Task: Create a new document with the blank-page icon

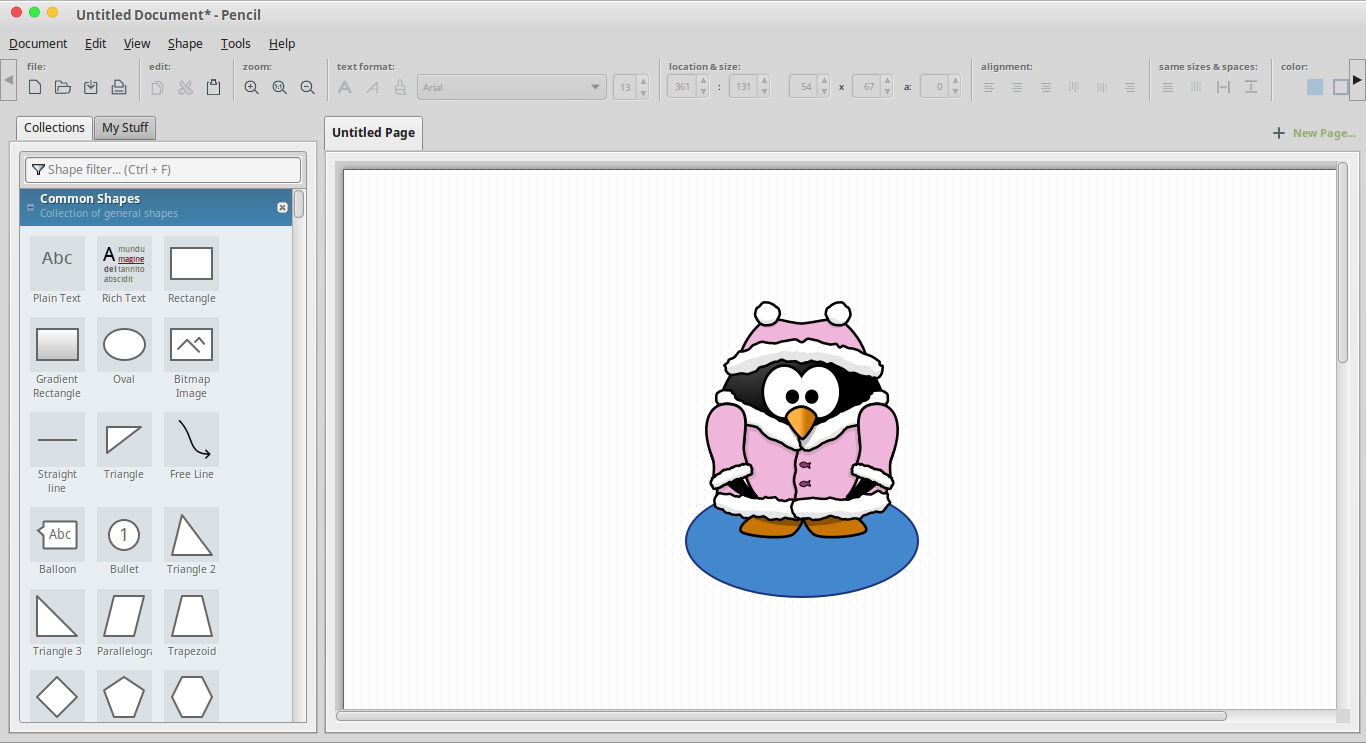Action: coord(35,88)
